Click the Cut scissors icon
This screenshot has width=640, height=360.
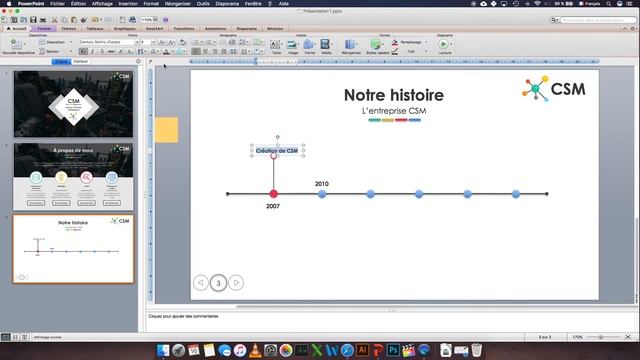tap(54, 20)
